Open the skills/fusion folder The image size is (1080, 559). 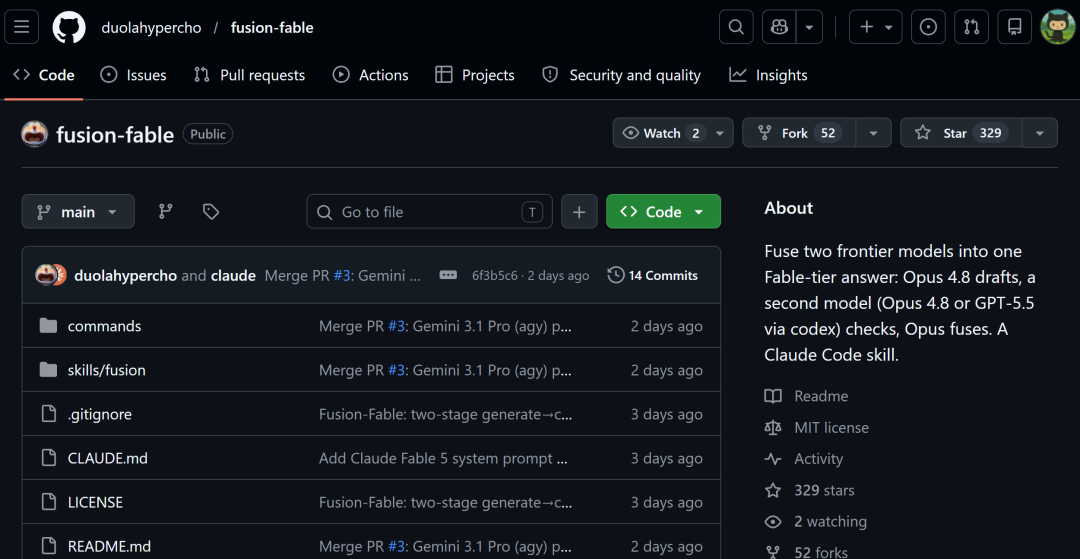(106, 370)
